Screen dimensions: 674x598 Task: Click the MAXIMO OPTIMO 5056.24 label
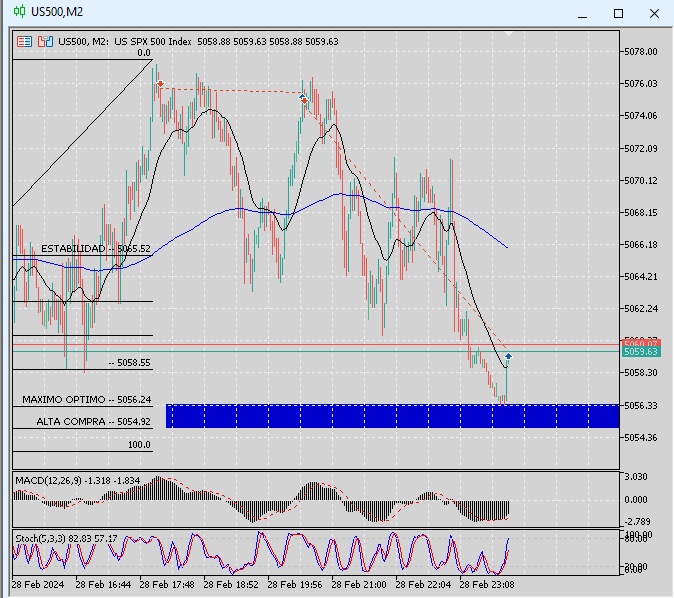point(86,399)
